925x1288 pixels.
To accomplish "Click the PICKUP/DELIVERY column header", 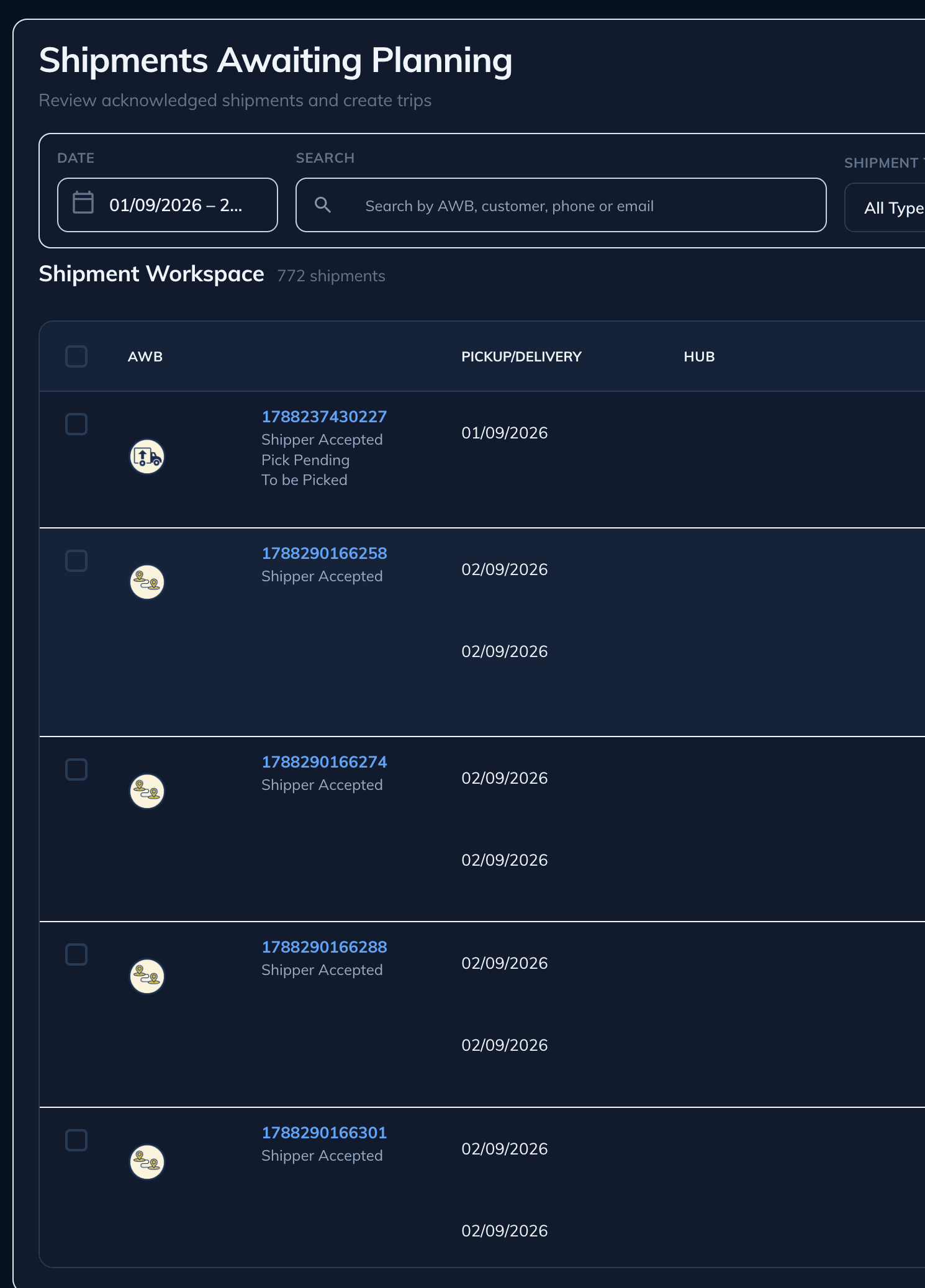I will [x=521, y=356].
